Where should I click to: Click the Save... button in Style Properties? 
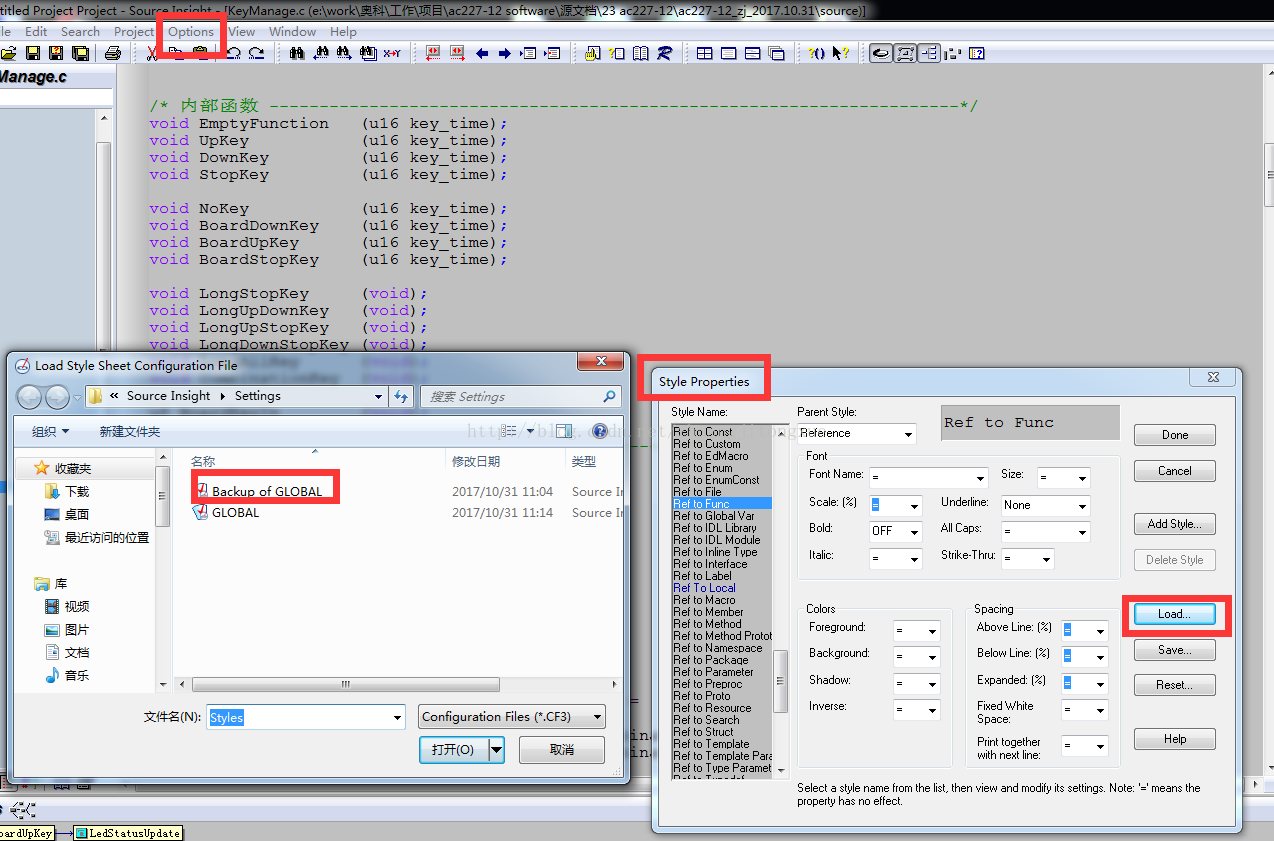[1175, 650]
